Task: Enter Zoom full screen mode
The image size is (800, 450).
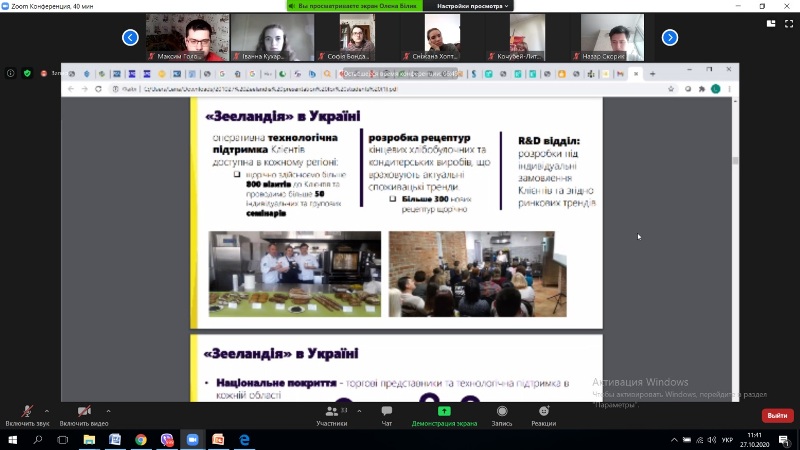Action: pyautogui.click(x=789, y=23)
